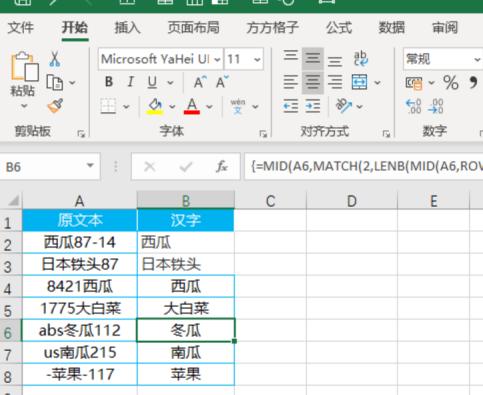
Task: Align text to bottom
Action: coord(335,61)
